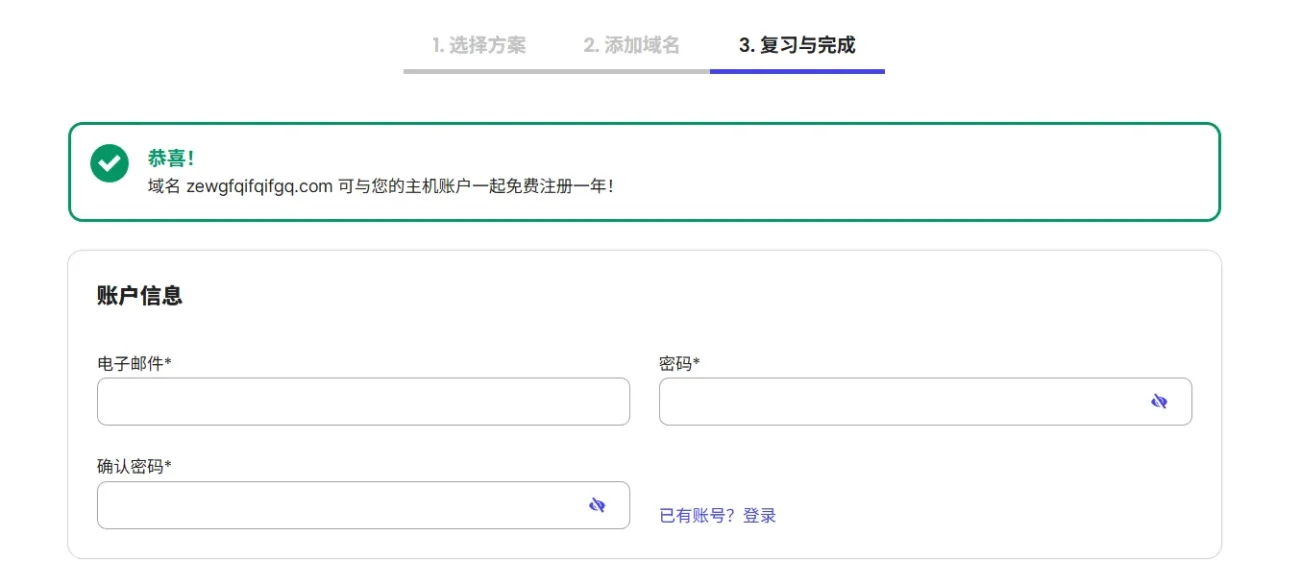Click the 账户信息 section heading
The width and height of the screenshot is (1300, 585).
140,296
